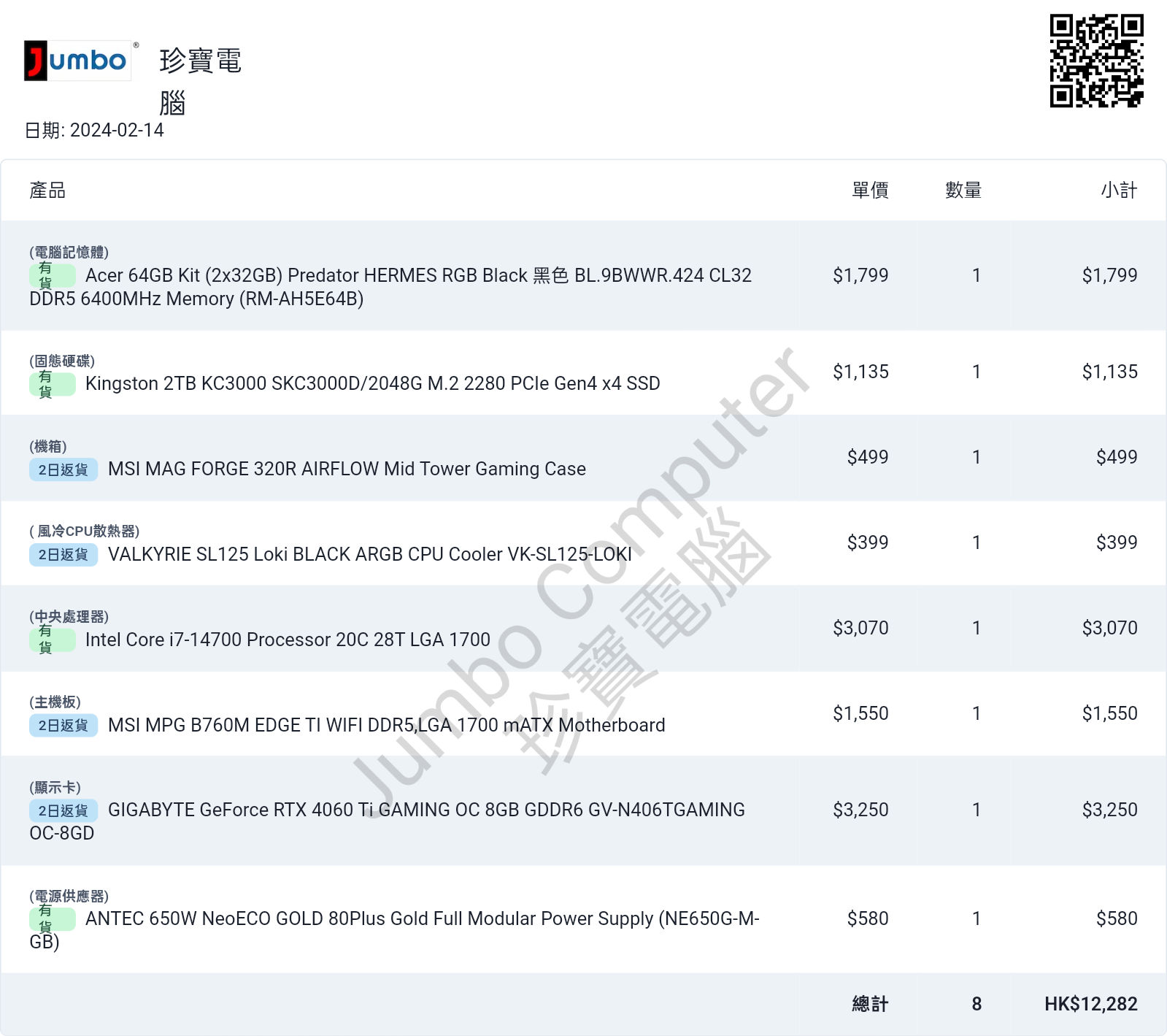Click the $1,135 unit price for Kingston SSD
This screenshot has height=1036, width=1167.
click(x=860, y=372)
